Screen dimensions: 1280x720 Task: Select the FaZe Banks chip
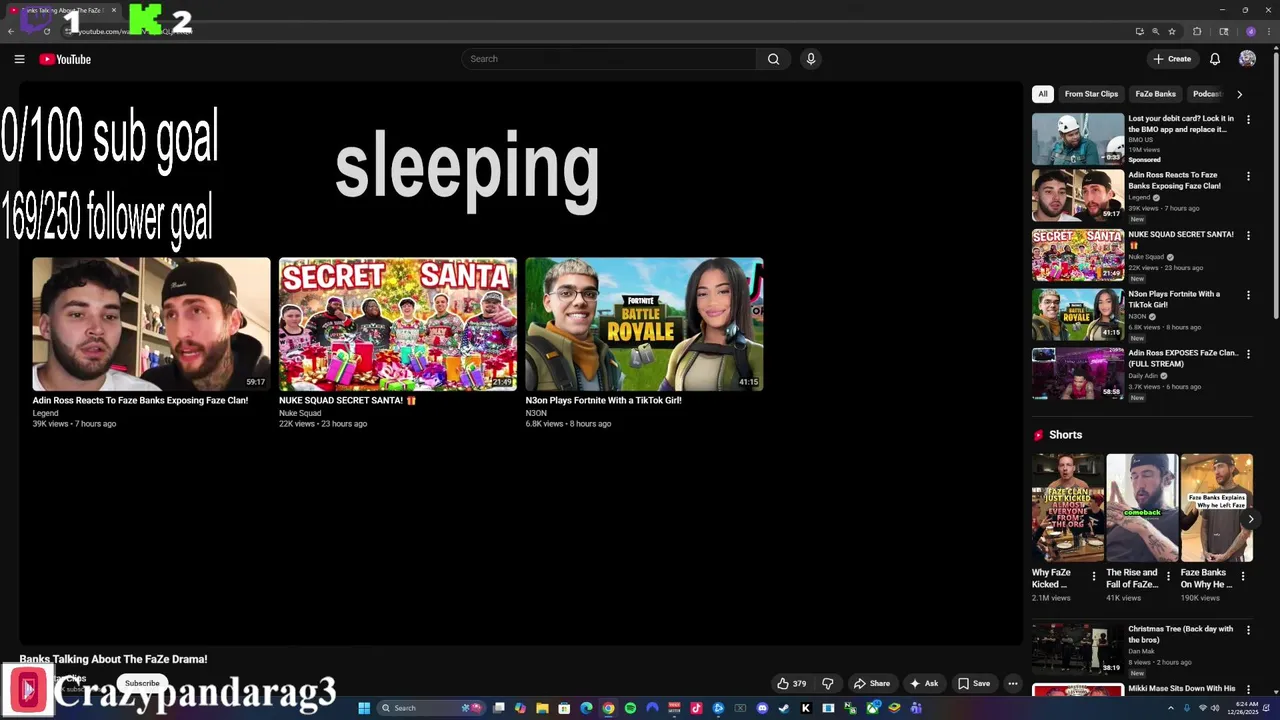pos(1155,94)
